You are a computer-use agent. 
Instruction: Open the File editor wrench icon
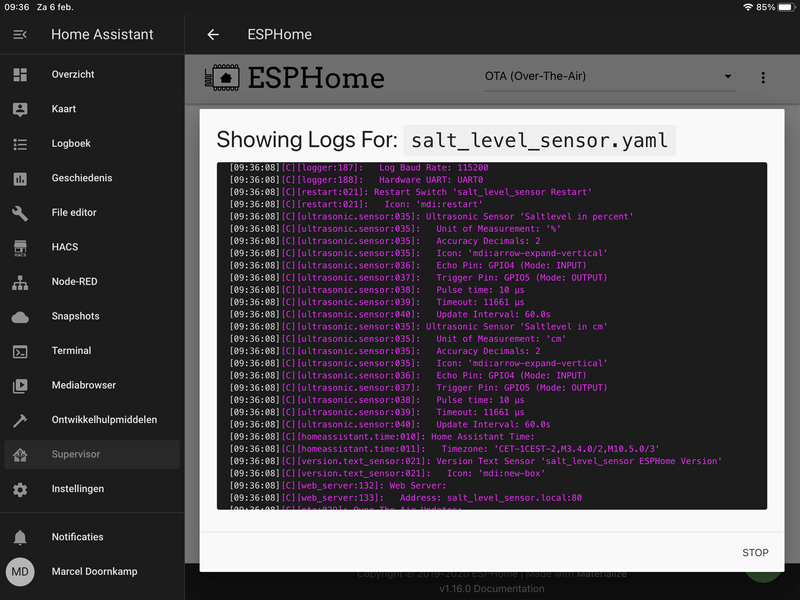[20, 213]
